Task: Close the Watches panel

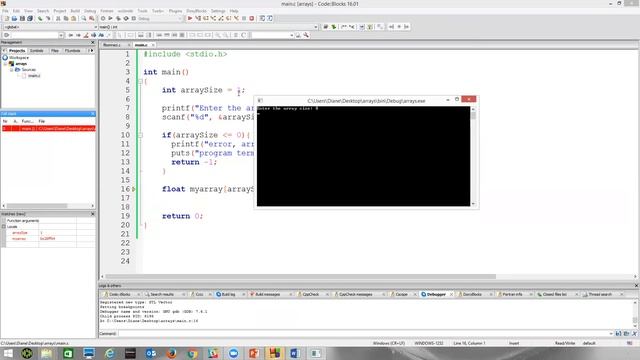Action: (x=93, y=214)
